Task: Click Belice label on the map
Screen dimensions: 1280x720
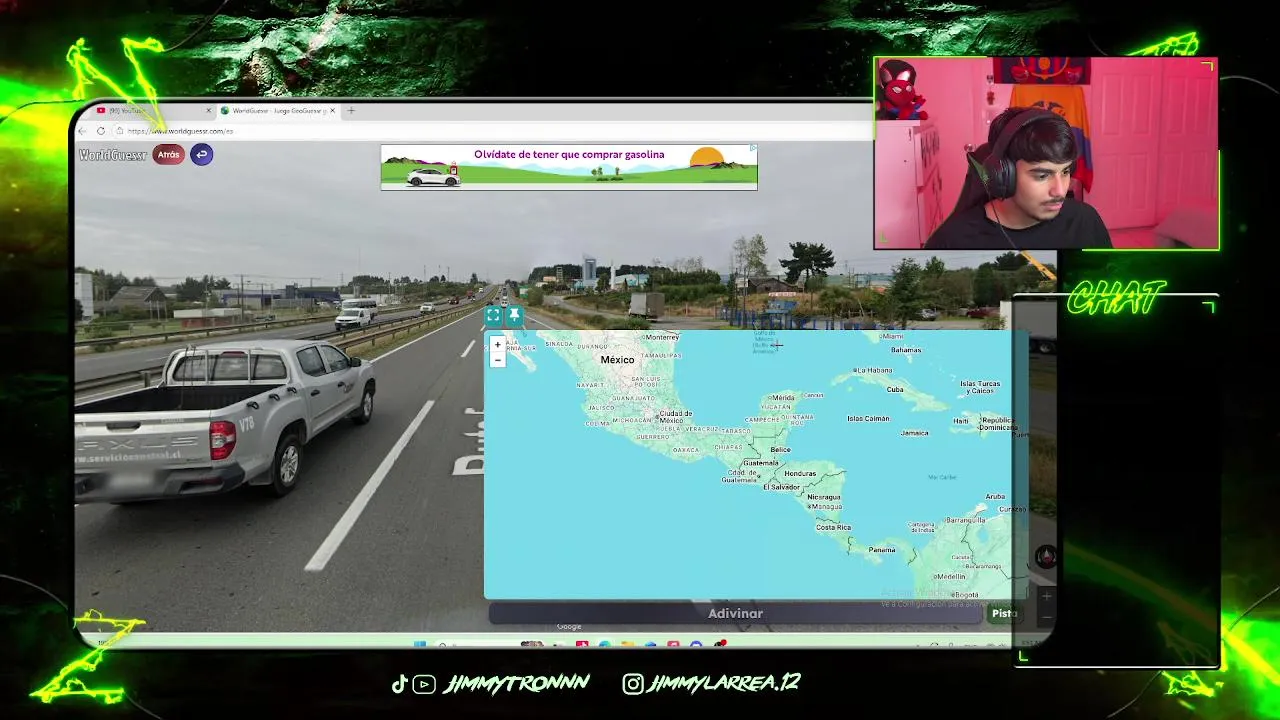Action: coord(780,450)
